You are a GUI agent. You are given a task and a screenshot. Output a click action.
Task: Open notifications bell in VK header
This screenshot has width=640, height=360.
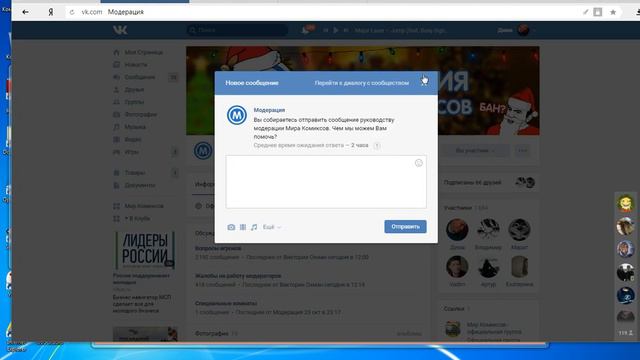(305, 30)
